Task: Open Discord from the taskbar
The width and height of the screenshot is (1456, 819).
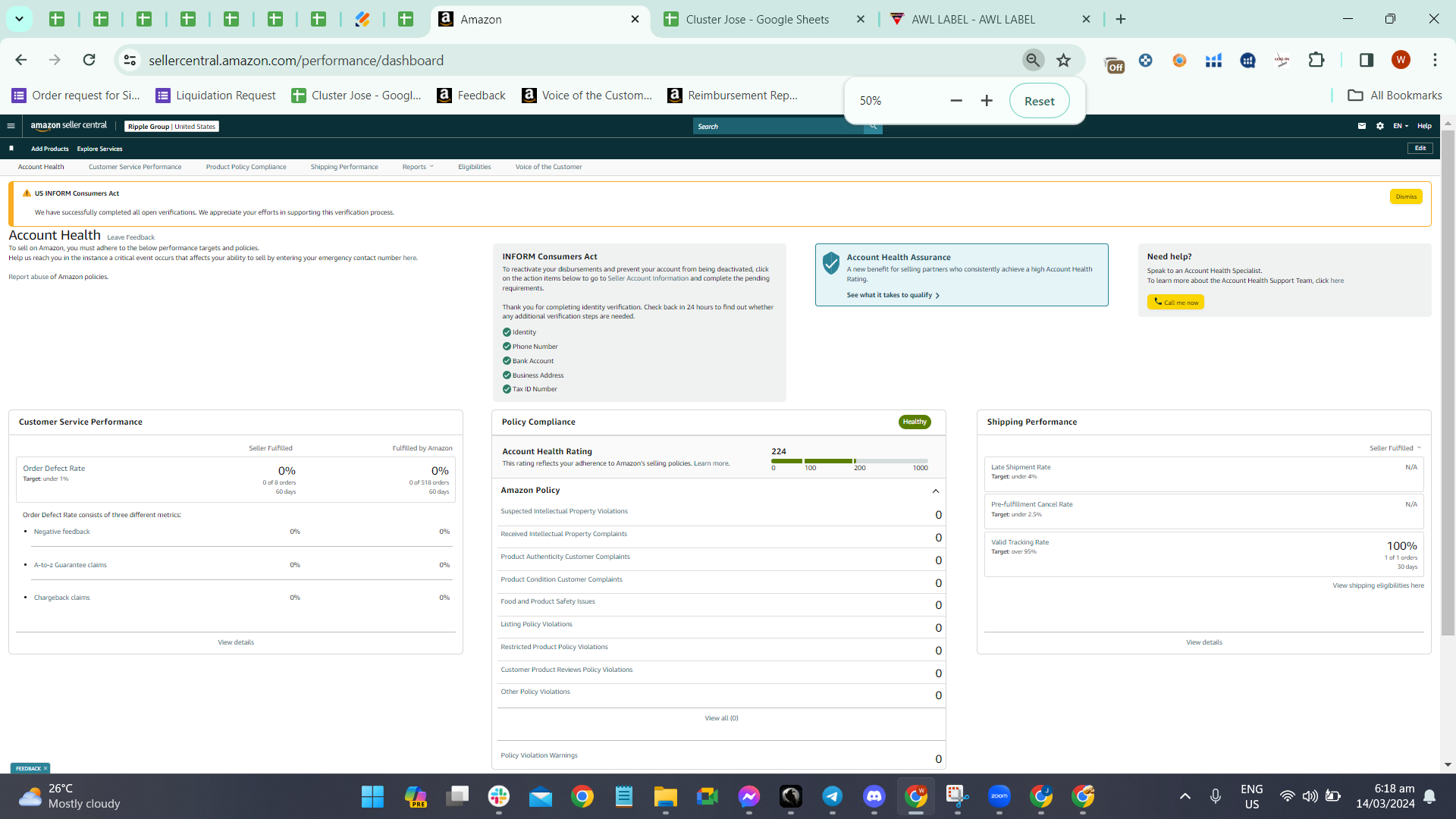Action: (x=874, y=796)
